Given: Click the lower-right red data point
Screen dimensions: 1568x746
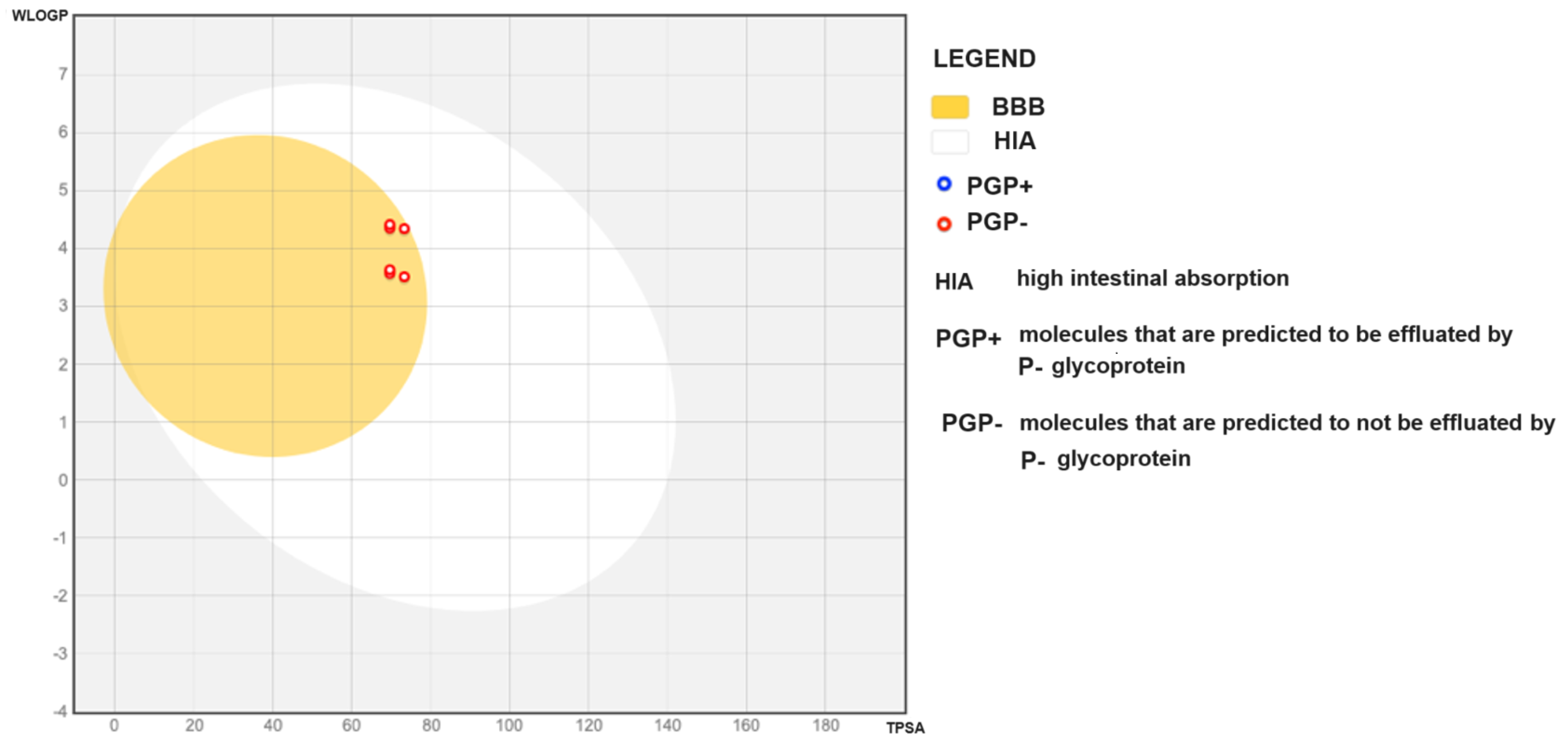Looking at the screenshot, I should (x=404, y=277).
